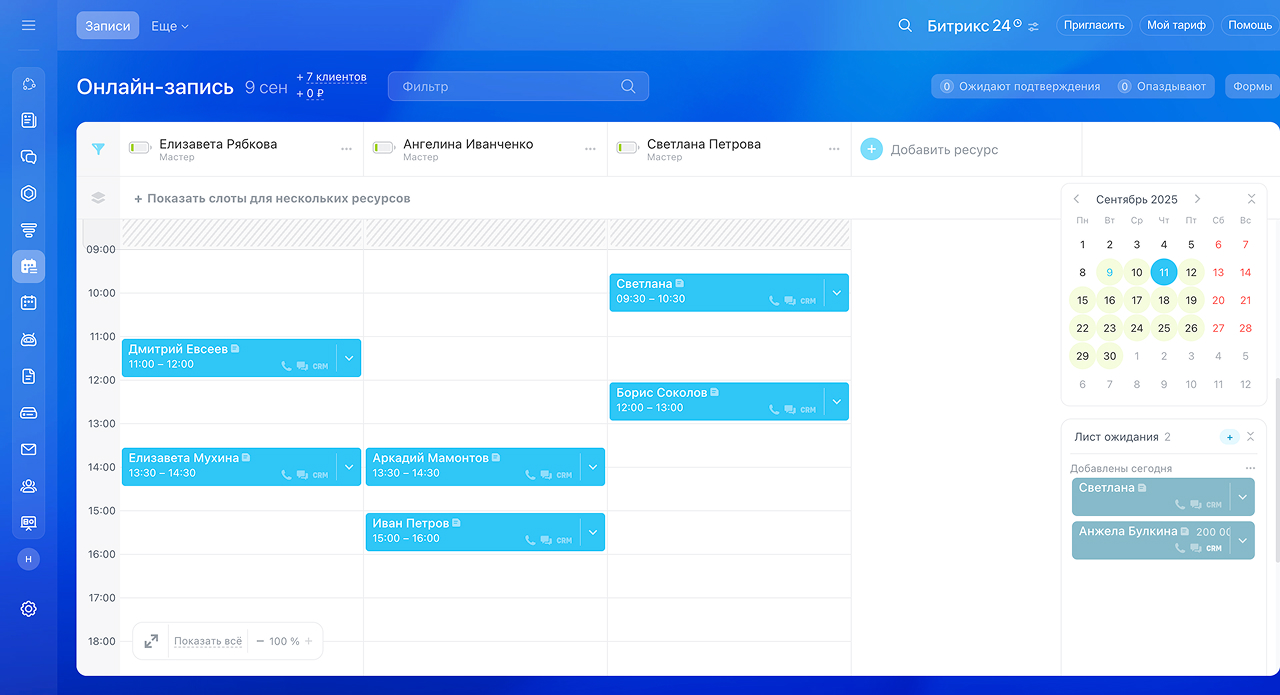This screenshot has width=1280, height=695.
Task: Expand the dropdown on Борис Соколов booking
Action: point(837,401)
